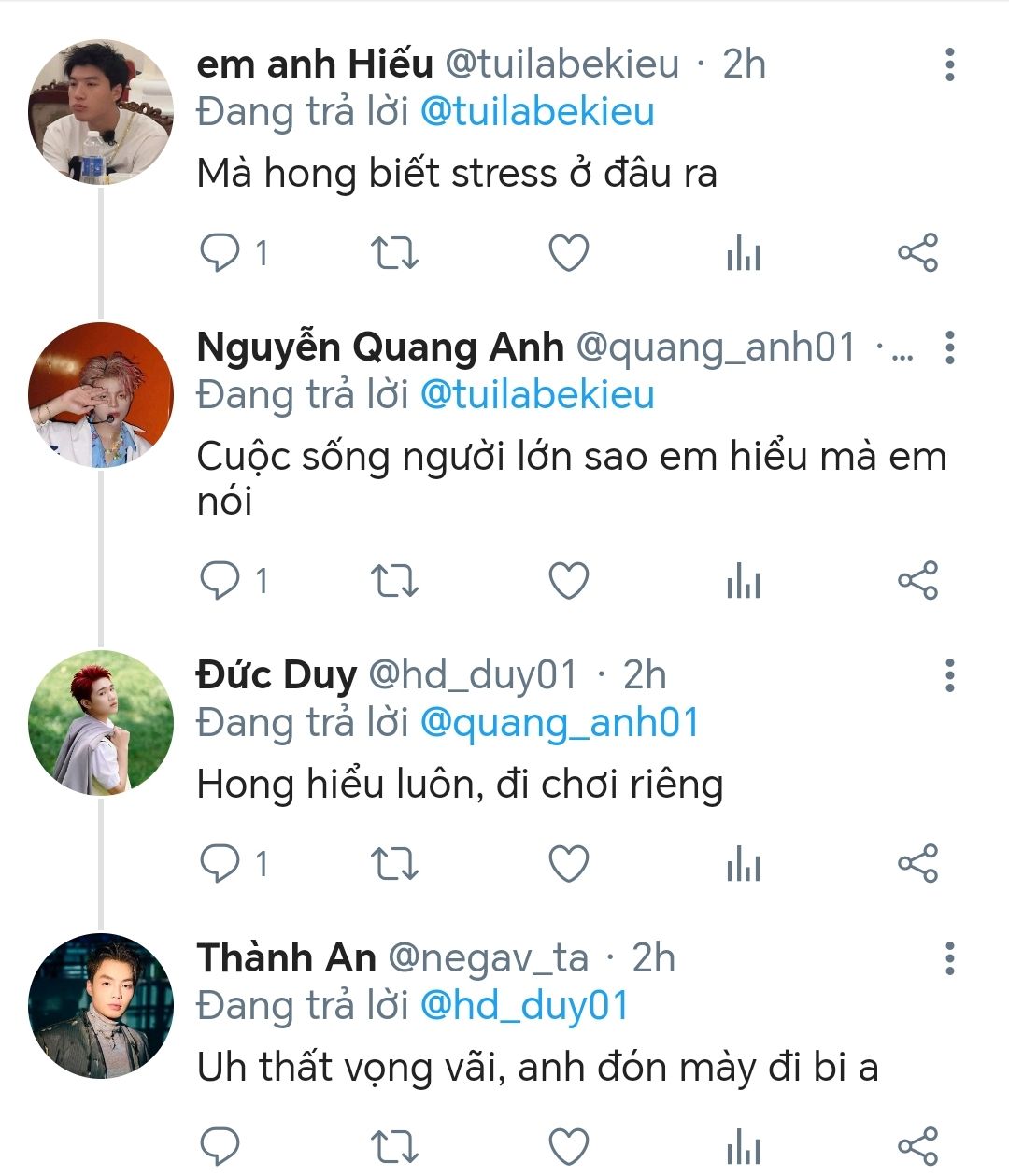Open more options on Nguyễn Quang Anh's tweet

(x=949, y=347)
